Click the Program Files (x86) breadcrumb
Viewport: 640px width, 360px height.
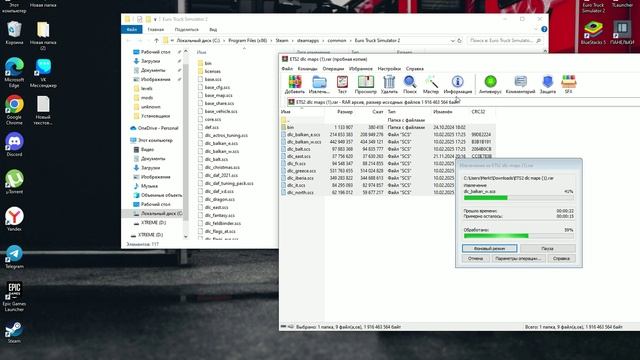(x=248, y=40)
